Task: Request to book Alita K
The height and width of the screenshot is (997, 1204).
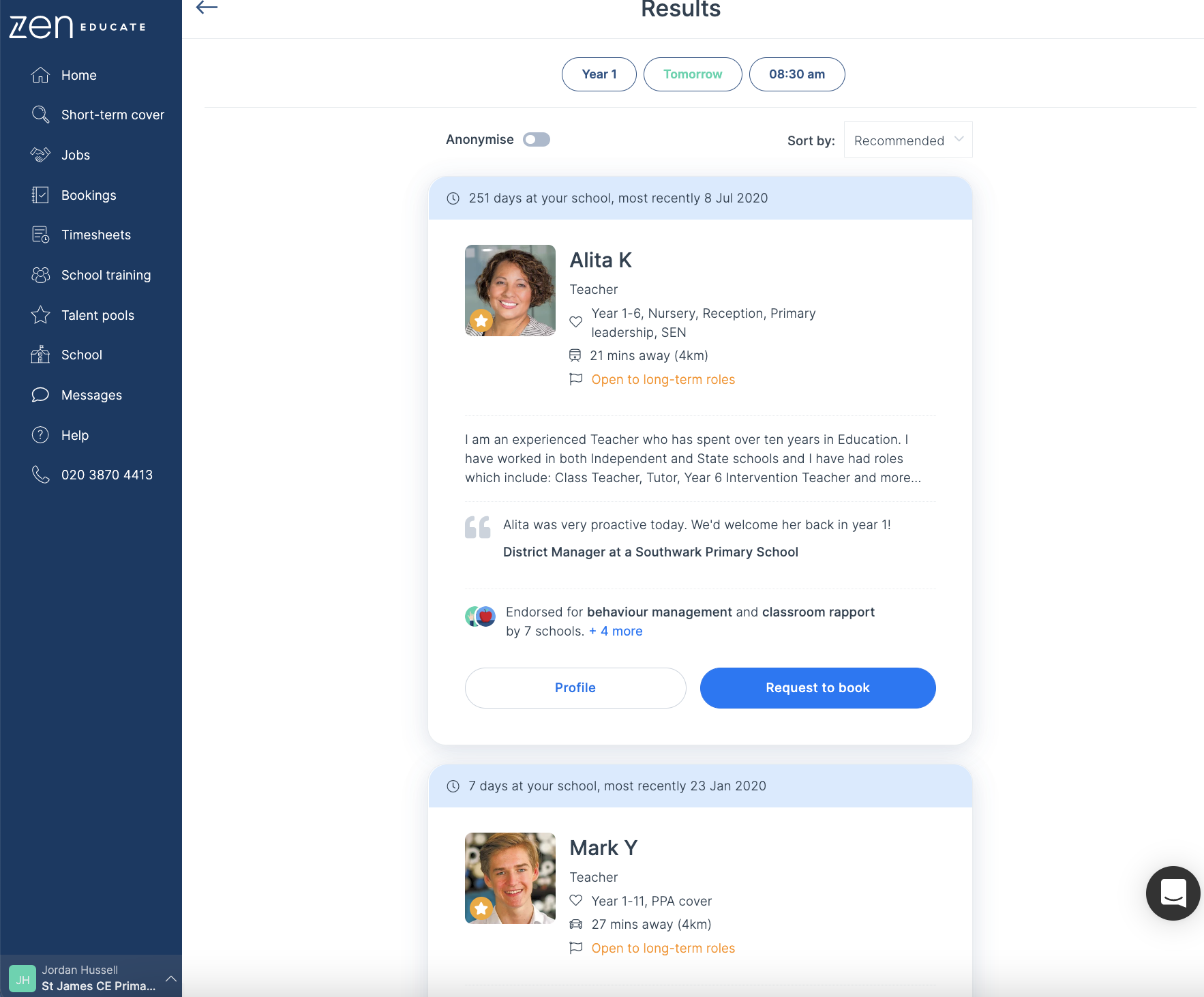Action: [x=817, y=687]
